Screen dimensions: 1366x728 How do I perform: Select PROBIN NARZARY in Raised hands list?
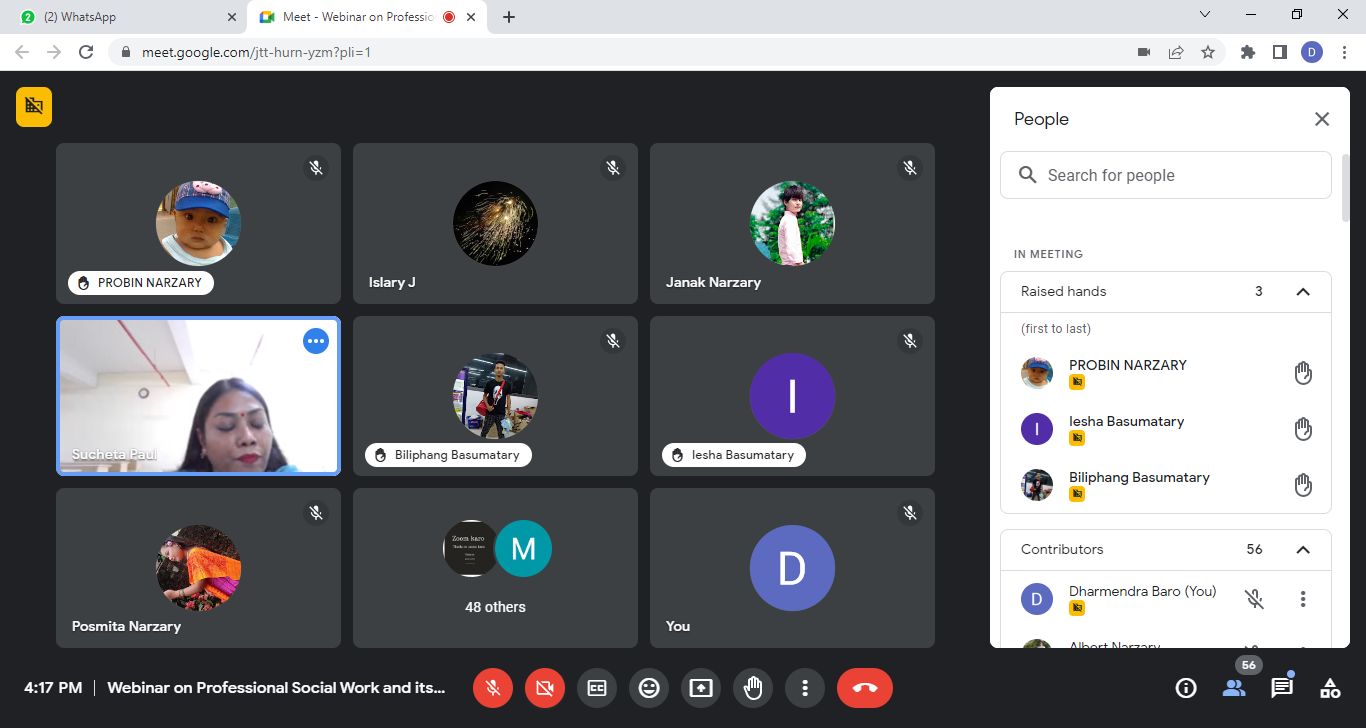[x=1165, y=374]
